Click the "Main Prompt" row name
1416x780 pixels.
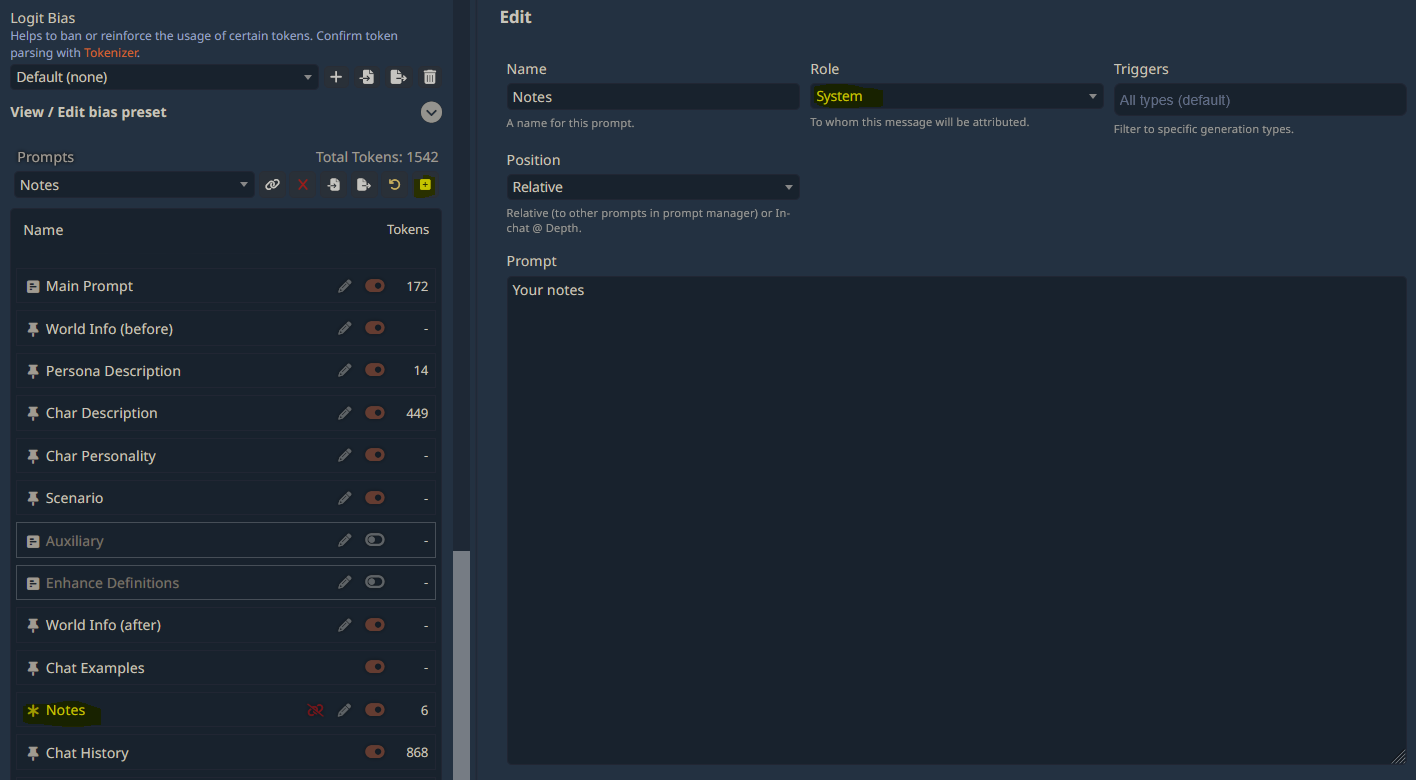pyautogui.click(x=89, y=286)
